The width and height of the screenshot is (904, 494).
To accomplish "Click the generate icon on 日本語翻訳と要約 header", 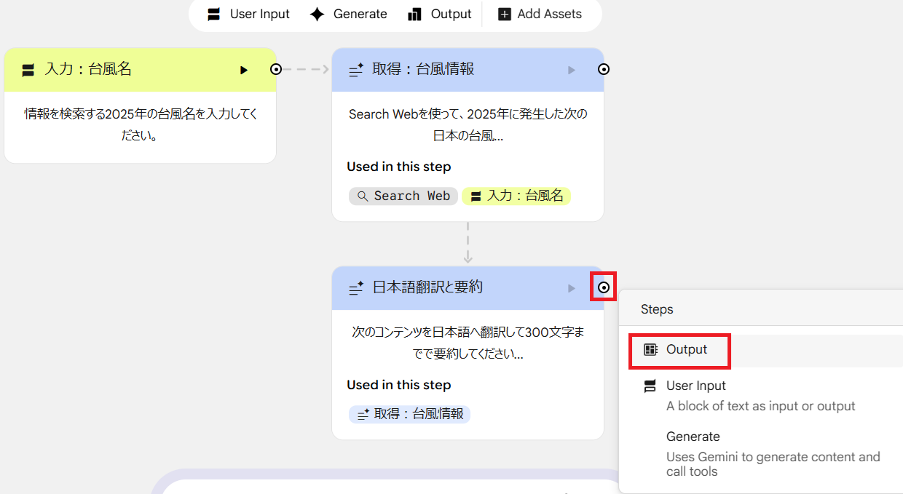I will [355, 288].
